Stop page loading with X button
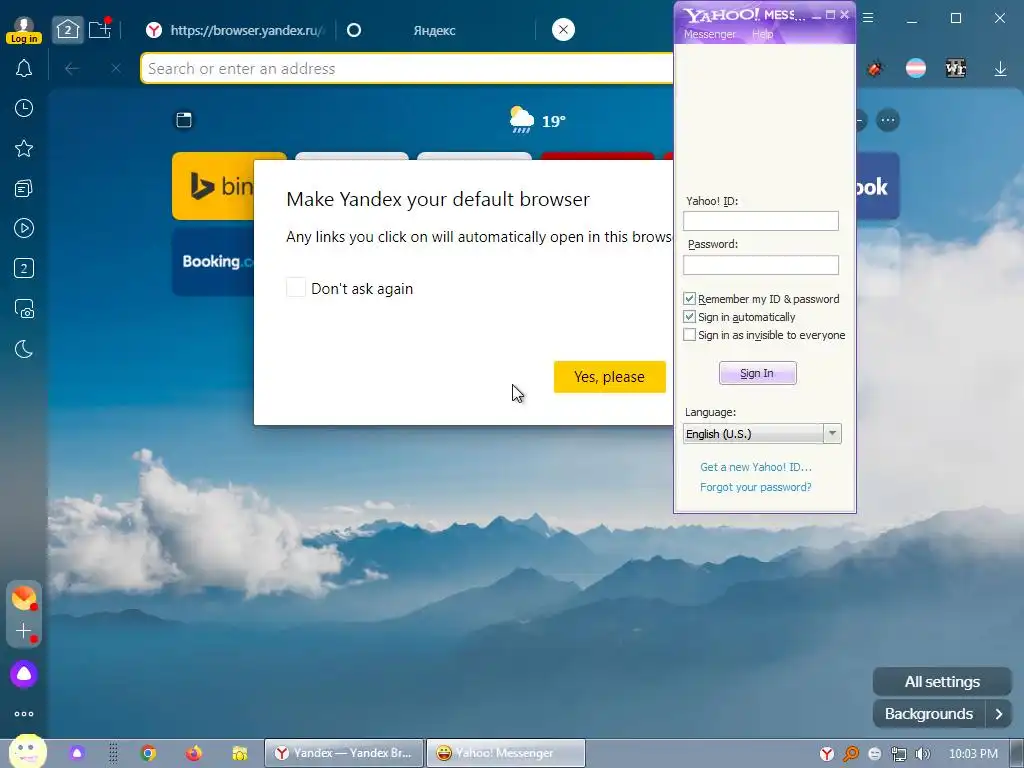1024x768 pixels. coord(116,69)
